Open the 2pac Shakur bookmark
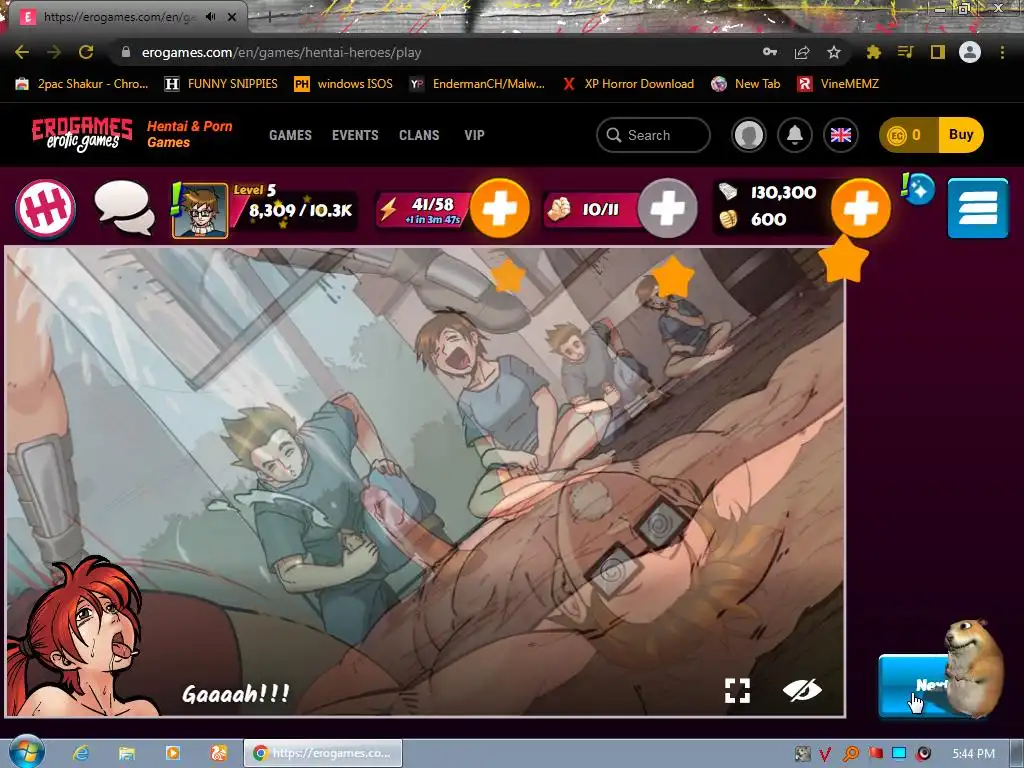The image size is (1024, 768). point(82,84)
